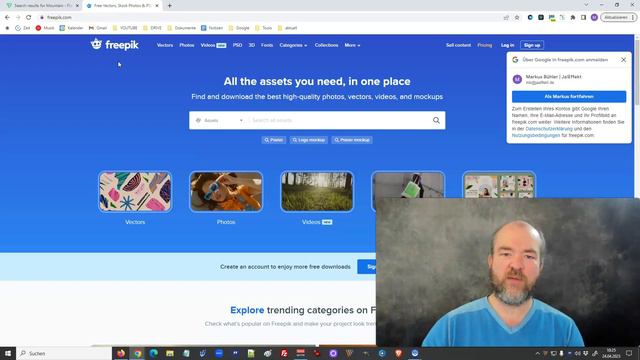Click the Log in link
Image resolution: width=640 pixels, height=360 pixels.
(507, 45)
